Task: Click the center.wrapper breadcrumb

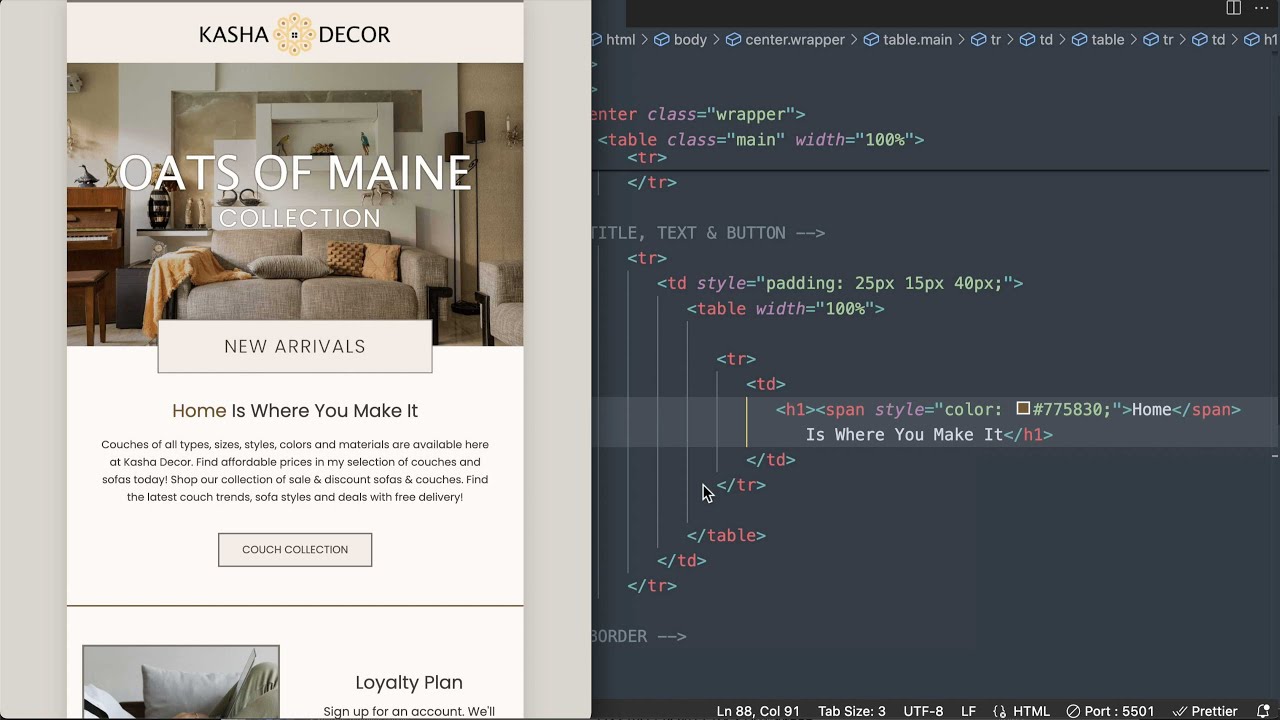Action: 785,40
